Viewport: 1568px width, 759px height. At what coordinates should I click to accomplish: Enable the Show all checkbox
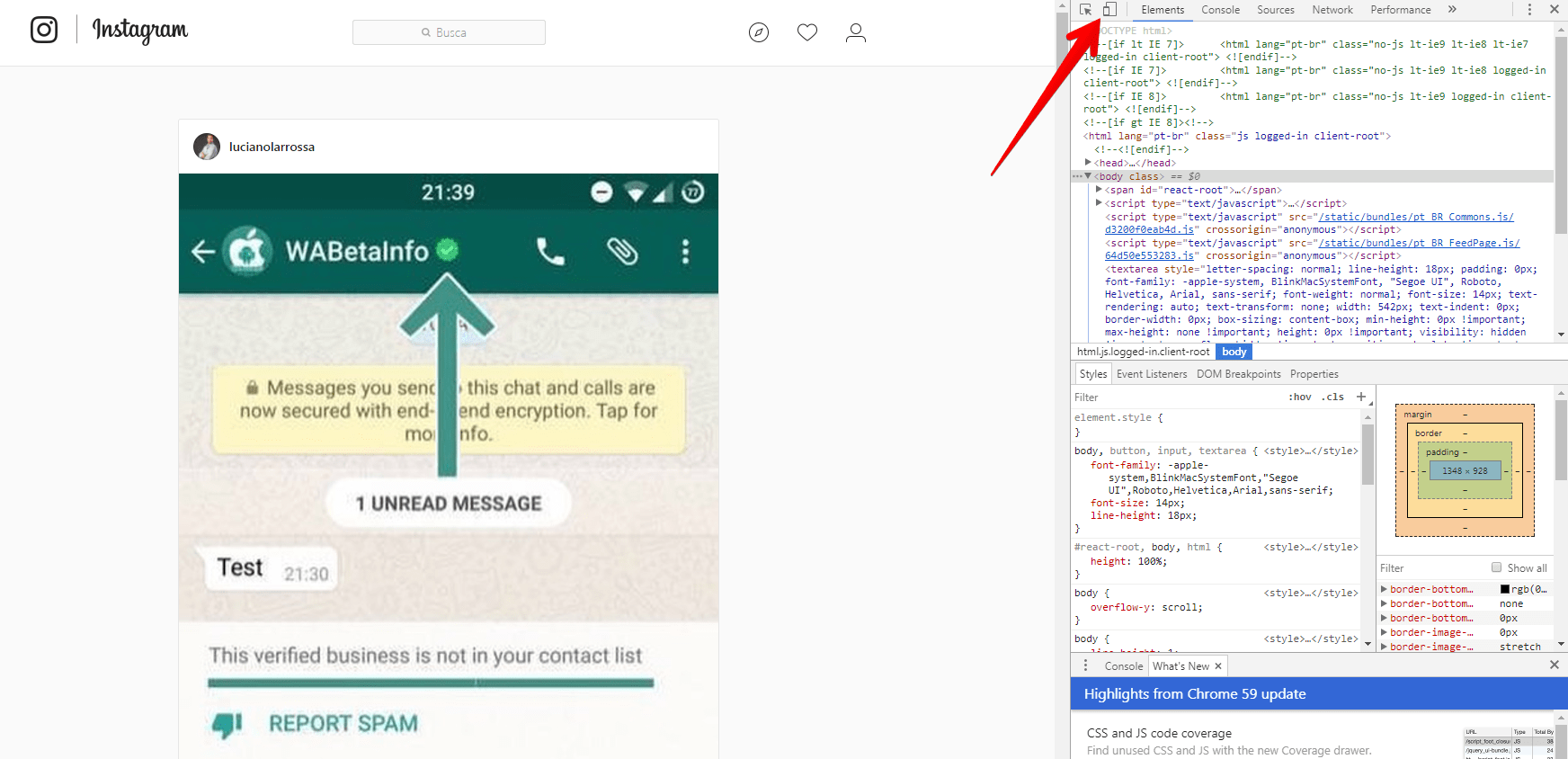click(1496, 567)
